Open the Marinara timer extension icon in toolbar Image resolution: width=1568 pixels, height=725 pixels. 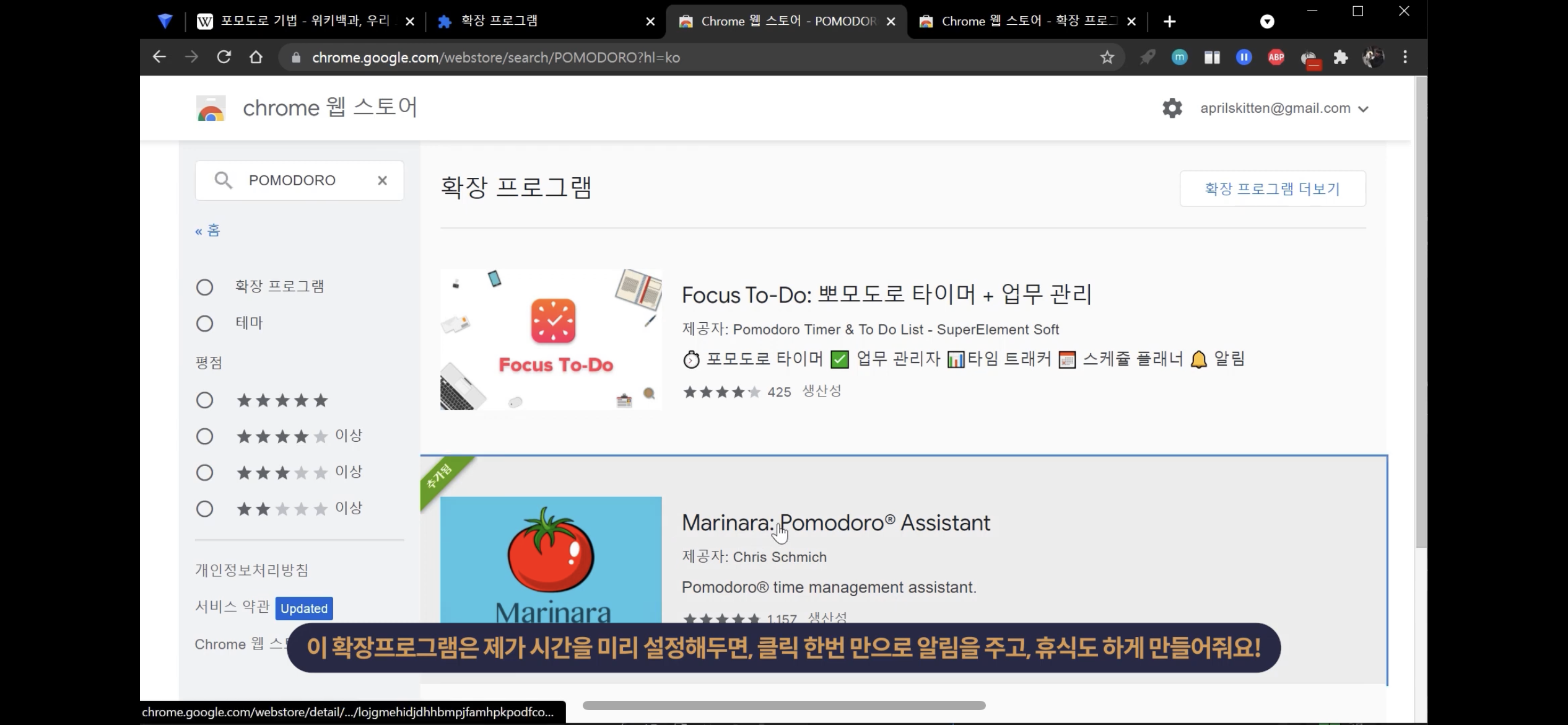[1310, 59]
